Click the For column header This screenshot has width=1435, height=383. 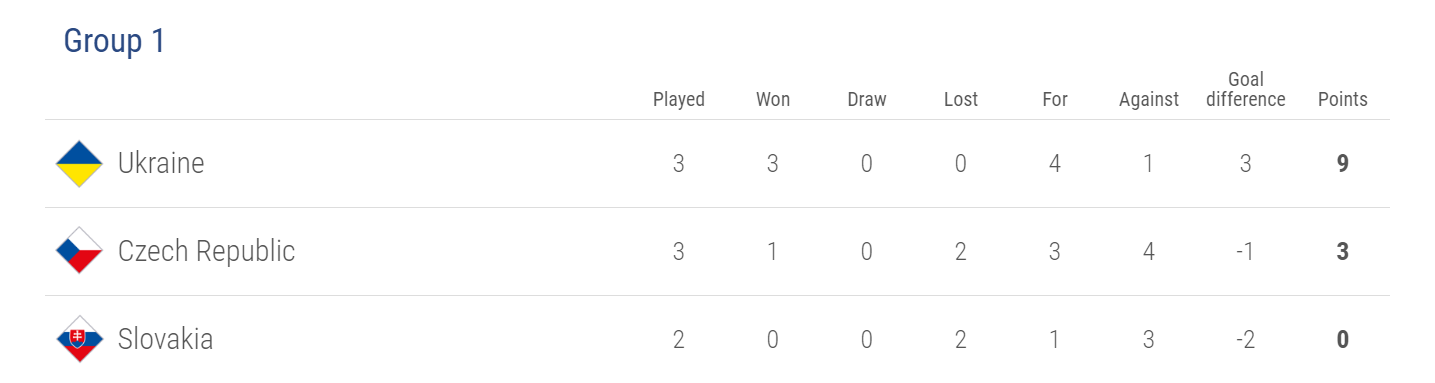[1055, 99]
